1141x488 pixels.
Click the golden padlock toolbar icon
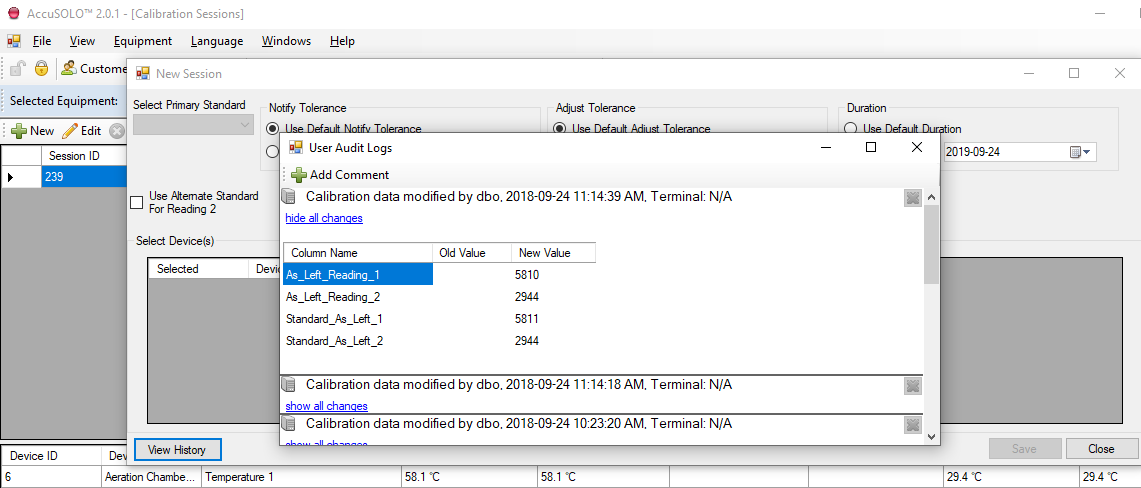point(41,69)
